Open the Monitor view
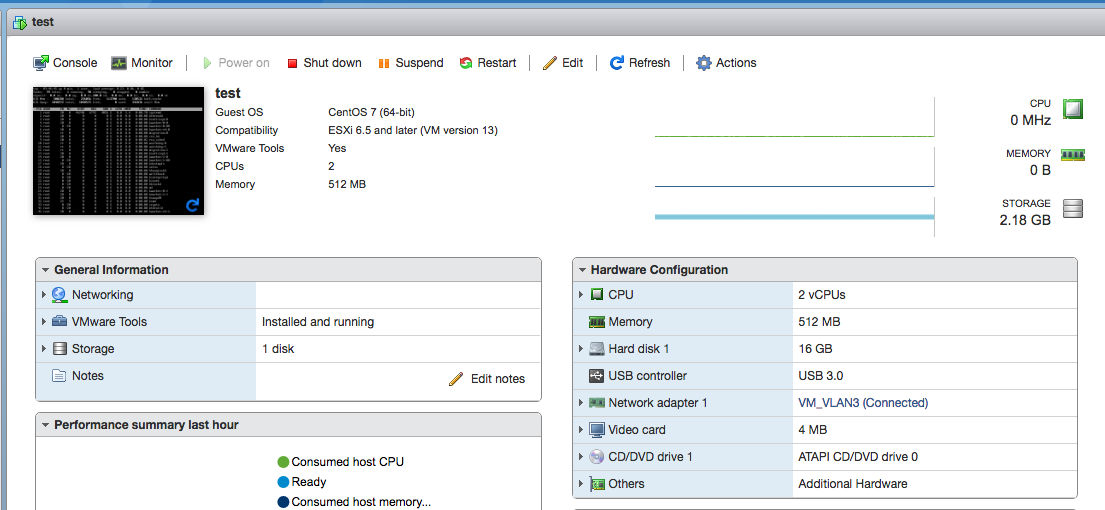Viewport: 1105px width, 510px height. 142,63
